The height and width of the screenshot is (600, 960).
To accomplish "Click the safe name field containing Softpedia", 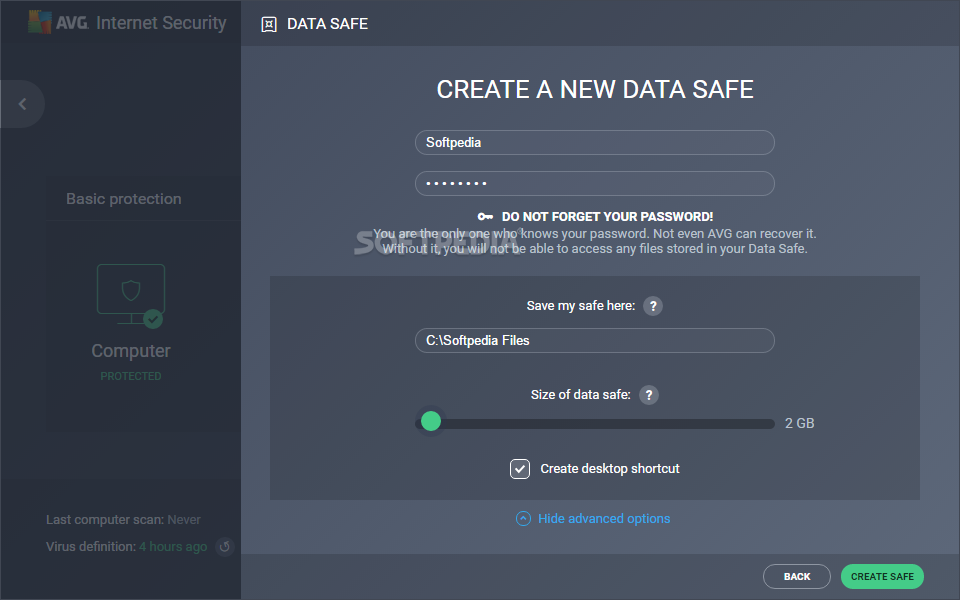I will tap(594, 143).
